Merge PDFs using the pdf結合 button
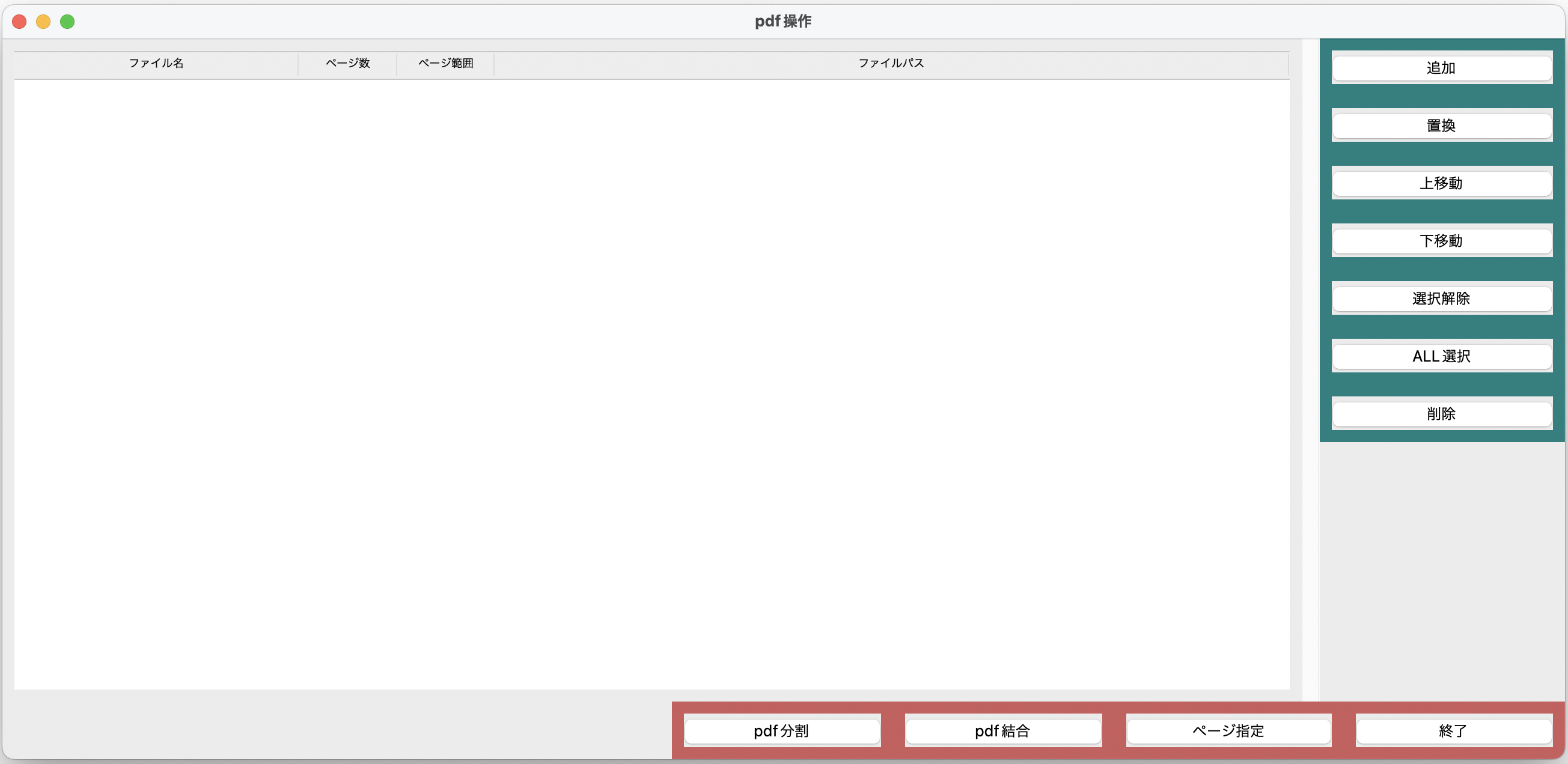This screenshot has width=1568, height=764. click(x=1002, y=731)
